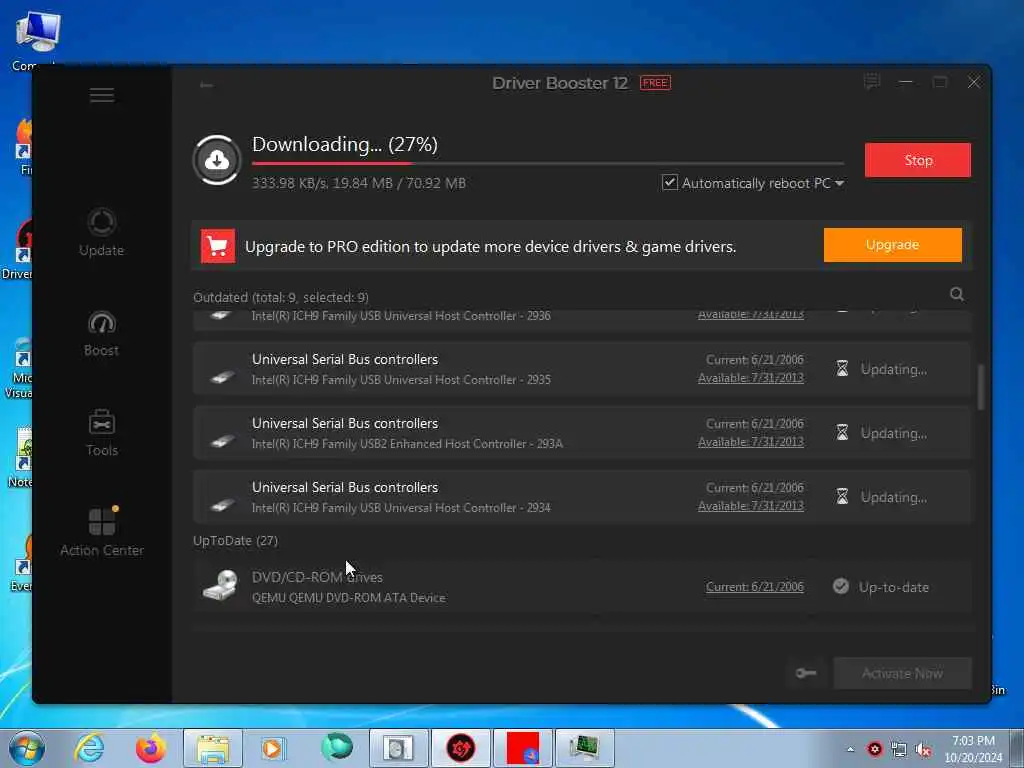Click USB icon for Host Controller 2935
This screenshot has height=768, width=1024.
pos(222,376)
